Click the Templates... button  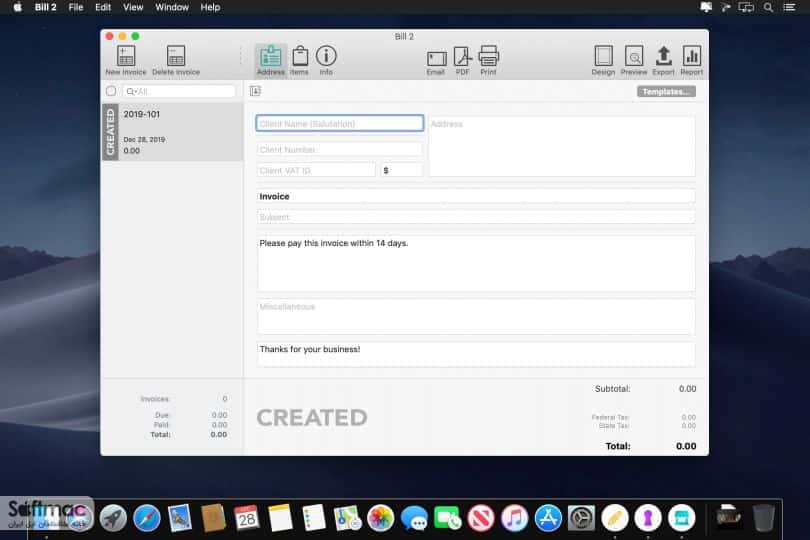666,91
